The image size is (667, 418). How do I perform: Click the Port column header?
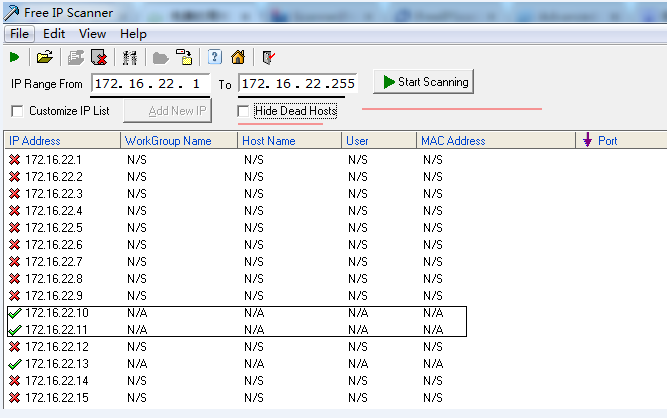tap(621, 140)
